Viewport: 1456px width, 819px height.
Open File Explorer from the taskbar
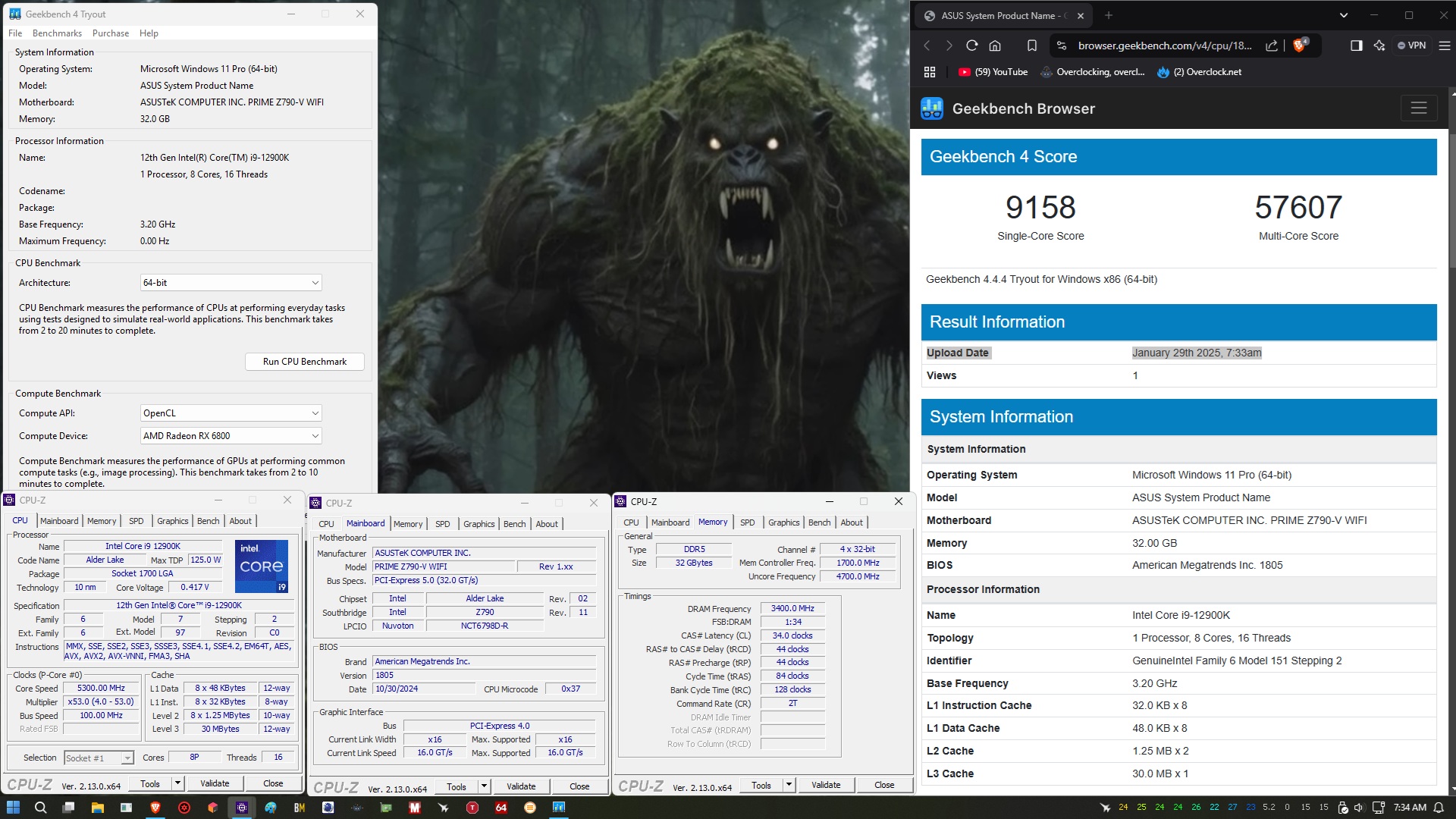coord(97,808)
